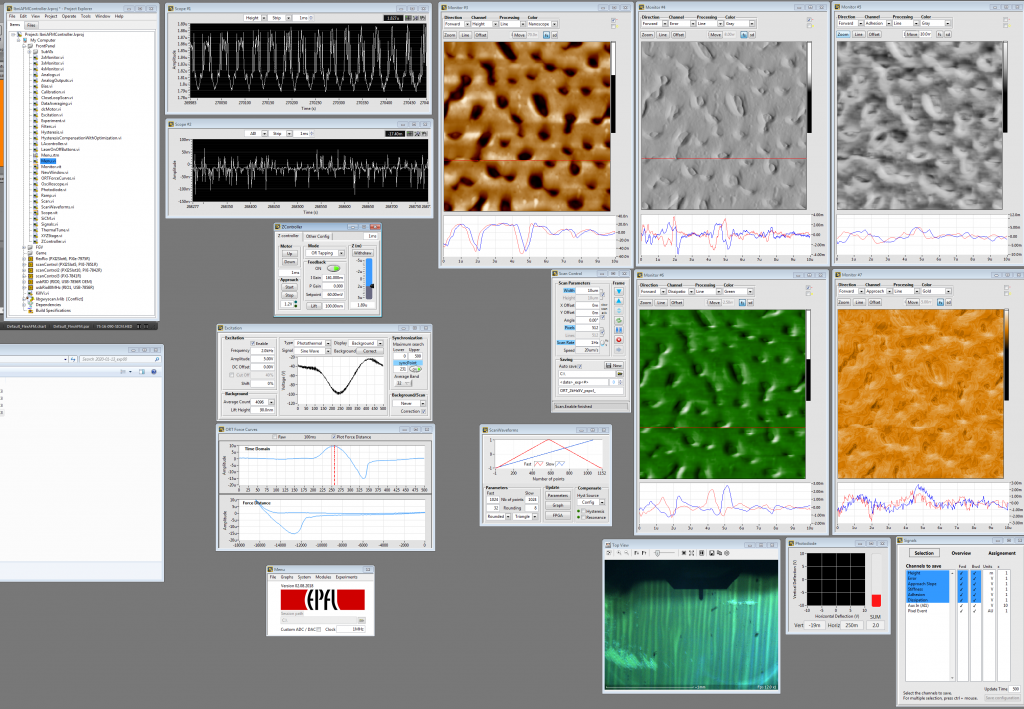
Task: Start downward scan with blue down-arrow in Scan Control
Action: (x=619, y=292)
